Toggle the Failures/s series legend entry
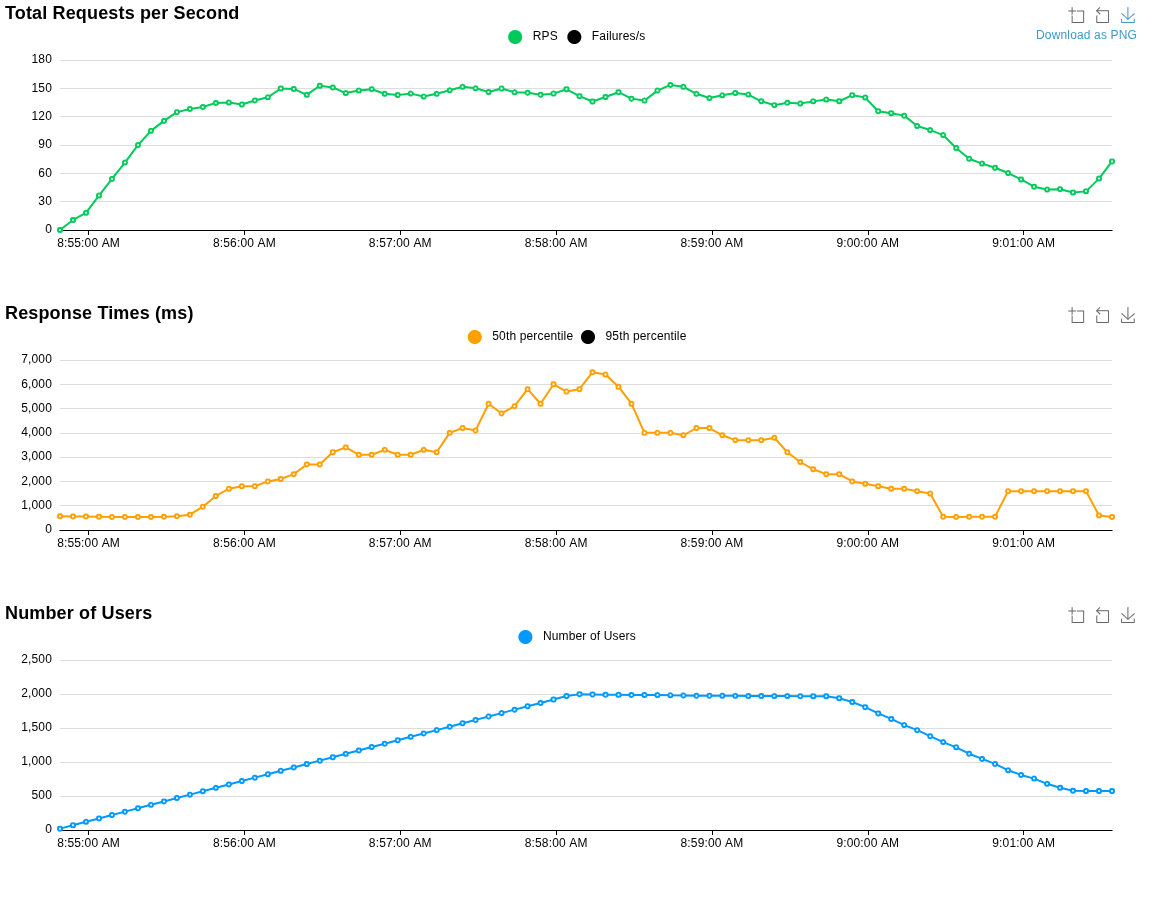Screen dimensions: 1152x900 click(x=617, y=36)
